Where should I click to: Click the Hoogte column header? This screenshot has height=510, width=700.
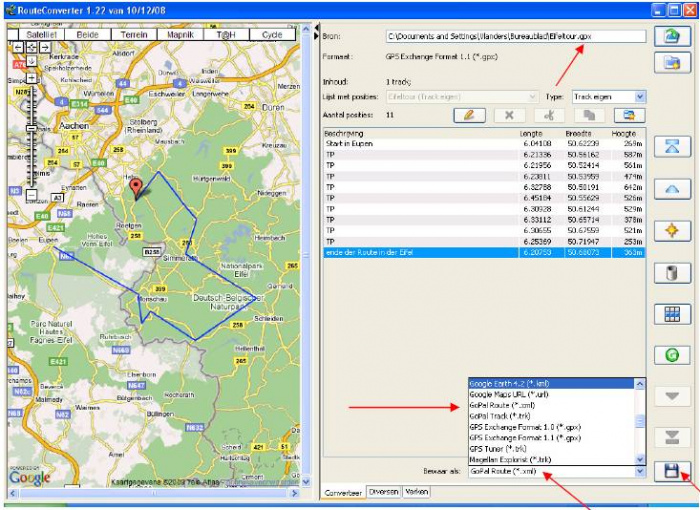pyautogui.click(x=624, y=134)
